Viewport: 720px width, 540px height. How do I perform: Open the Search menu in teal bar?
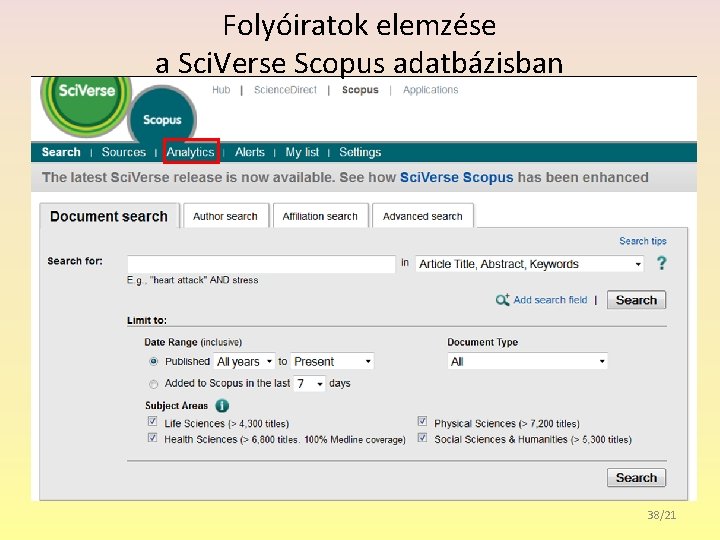[61, 152]
